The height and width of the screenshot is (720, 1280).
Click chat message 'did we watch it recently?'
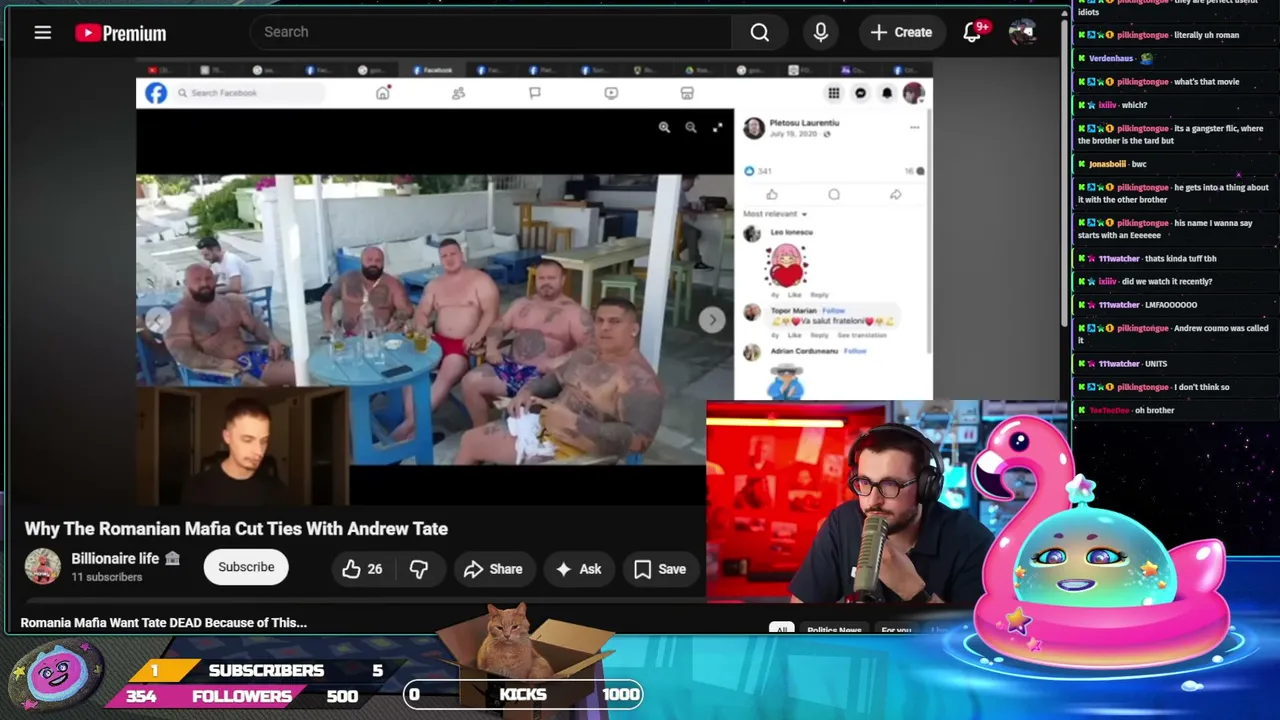click(1167, 281)
